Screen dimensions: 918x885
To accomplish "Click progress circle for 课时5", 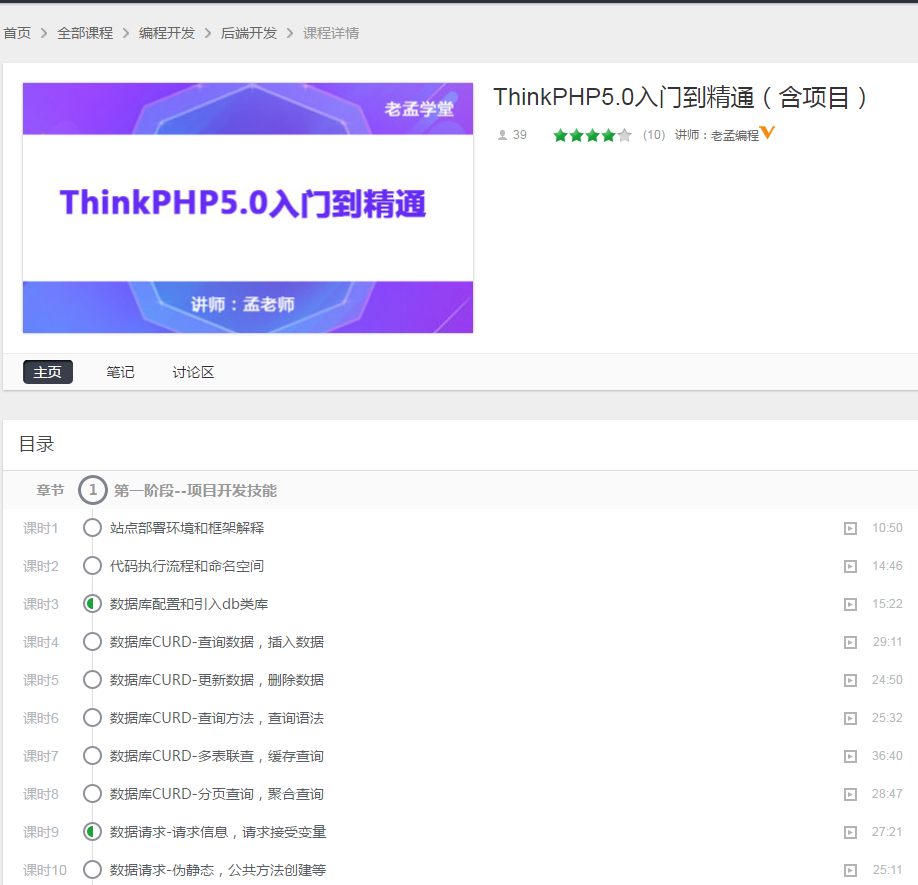I will click(x=92, y=680).
